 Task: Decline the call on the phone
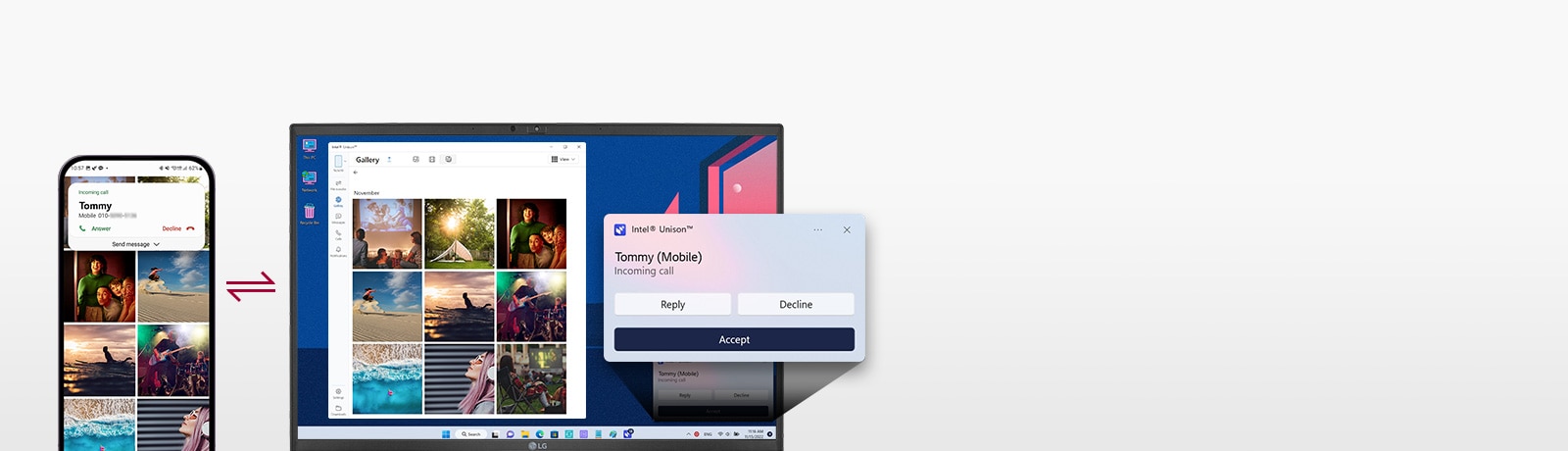pyautogui.click(x=178, y=228)
